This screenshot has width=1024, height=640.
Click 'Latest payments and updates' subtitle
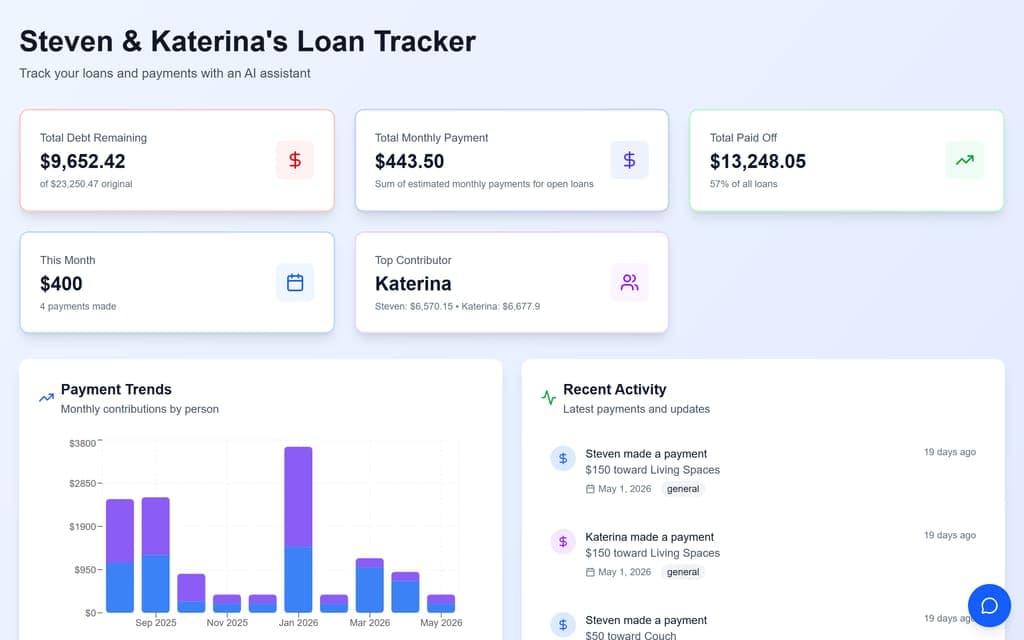point(636,409)
